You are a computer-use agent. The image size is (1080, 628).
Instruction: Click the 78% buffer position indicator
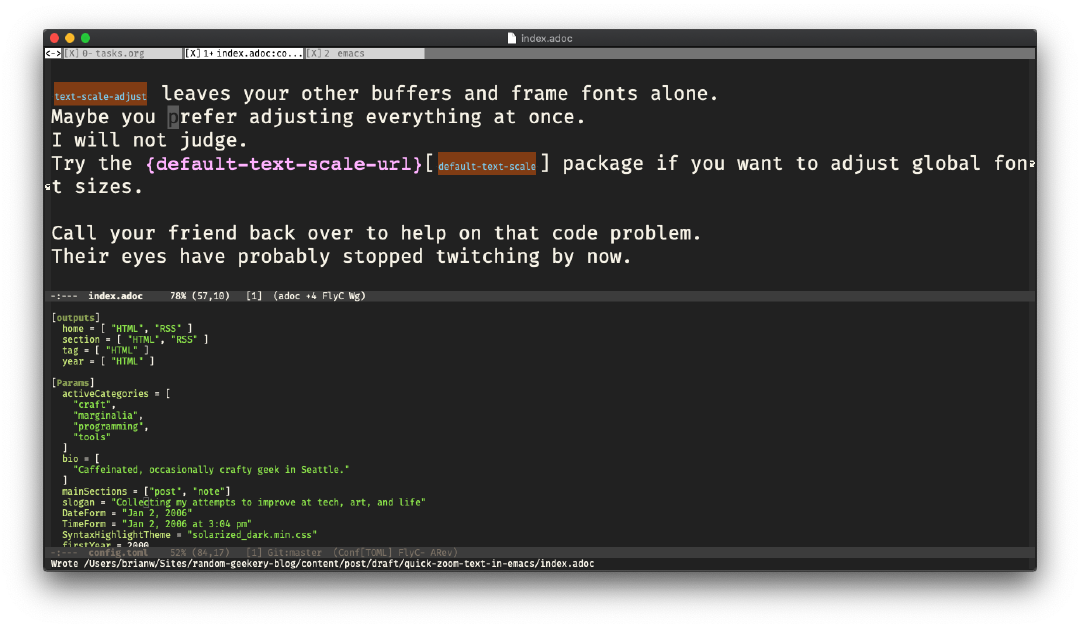tap(177, 295)
